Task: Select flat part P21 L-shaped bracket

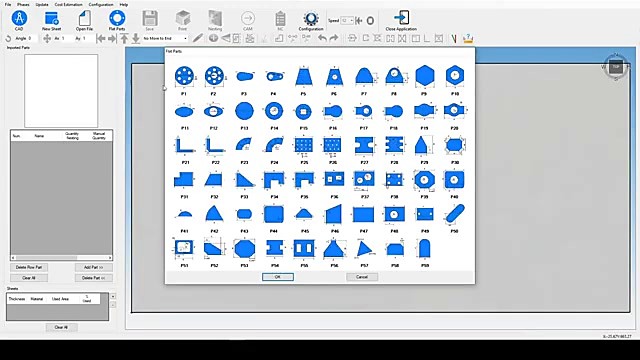Action: point(184,145)
